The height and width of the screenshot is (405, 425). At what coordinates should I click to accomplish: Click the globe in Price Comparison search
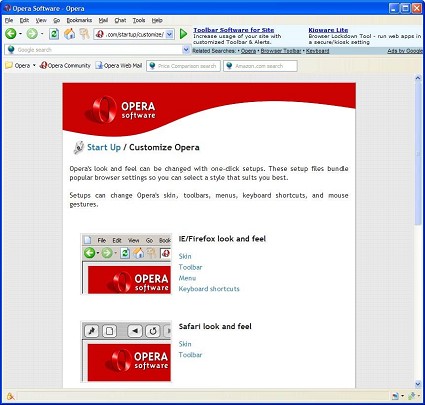[x=152, y=66]
